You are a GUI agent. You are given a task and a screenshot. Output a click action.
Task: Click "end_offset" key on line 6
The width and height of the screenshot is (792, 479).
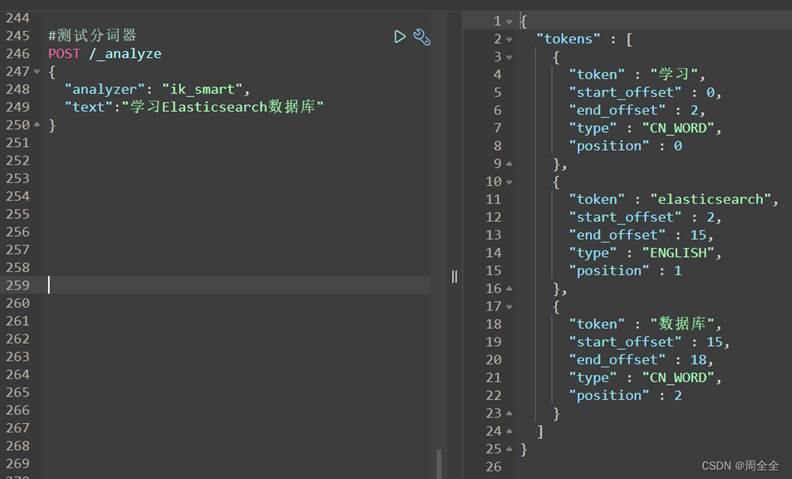tap(617, 110)
